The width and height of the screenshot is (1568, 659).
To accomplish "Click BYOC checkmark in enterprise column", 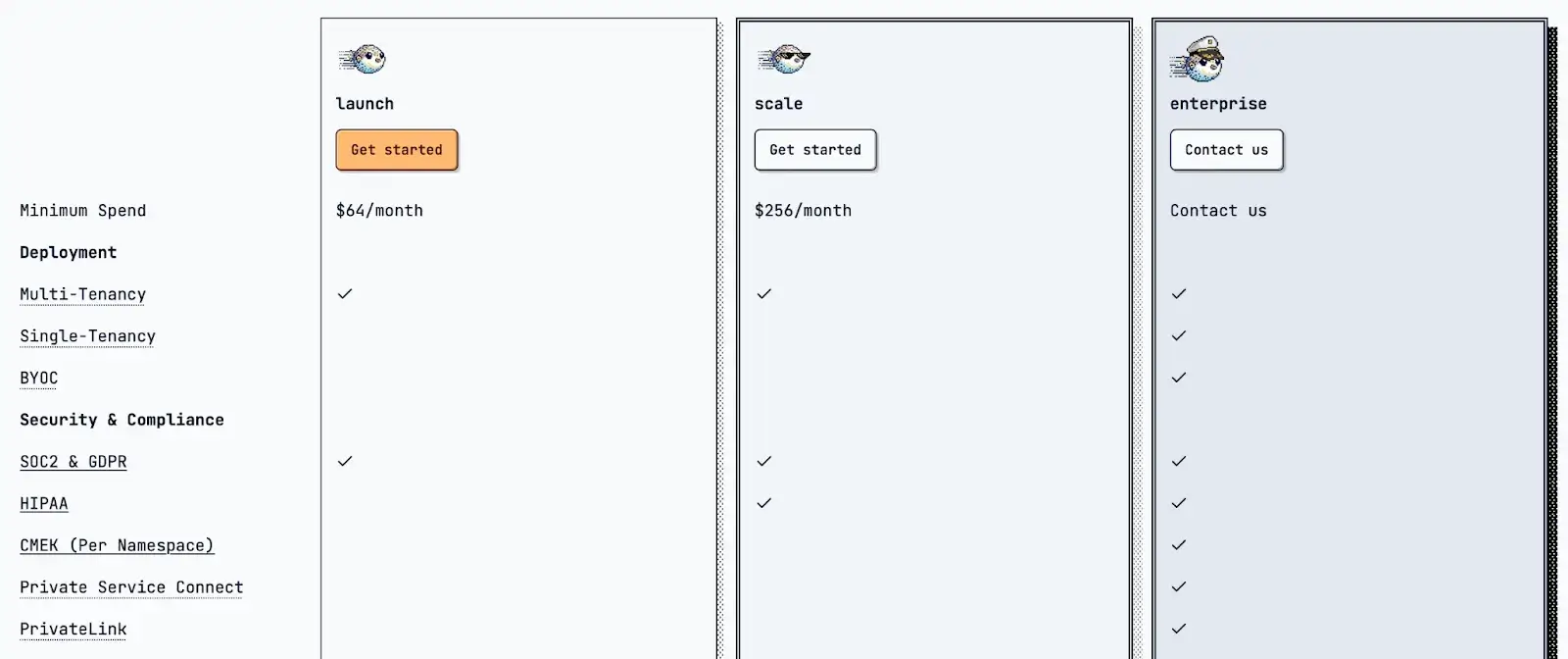I will coord(1179,378).
